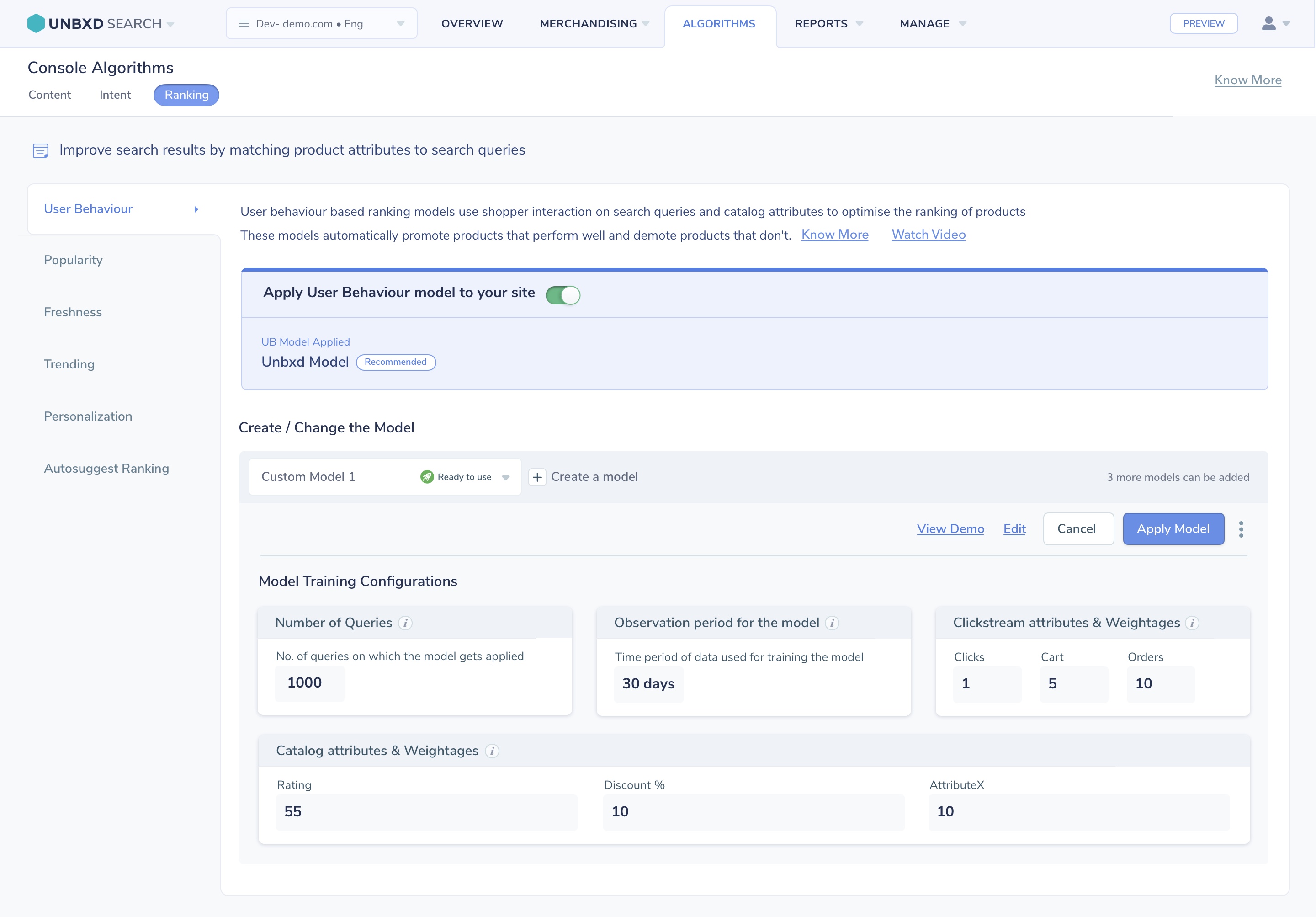This screenshot has height=917, width=1316.
Task: Click the '3 more models can be added' text
Action: click(x=1178, y=477)
